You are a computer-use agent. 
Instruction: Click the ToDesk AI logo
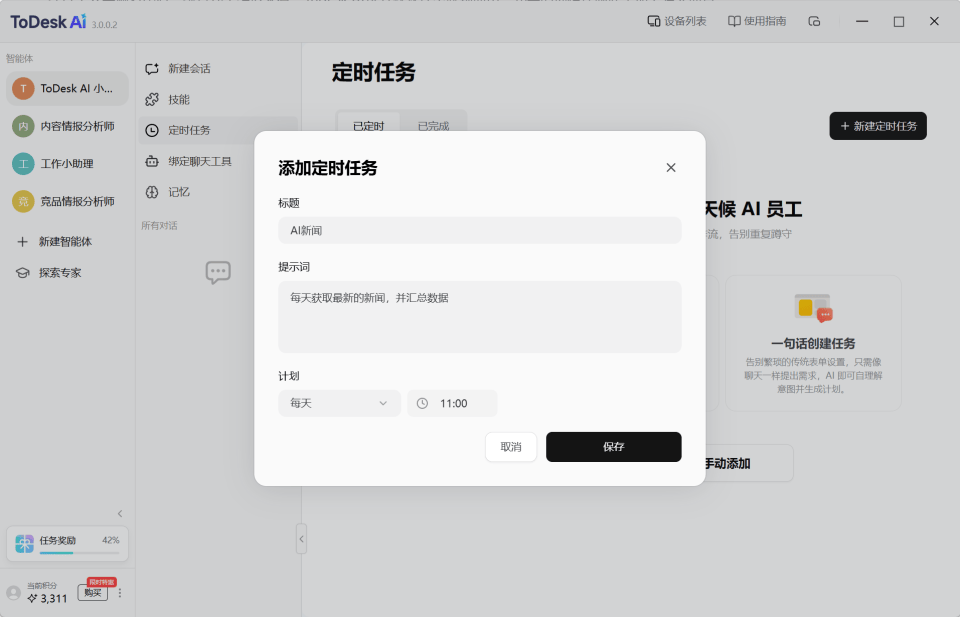[48, 22]
